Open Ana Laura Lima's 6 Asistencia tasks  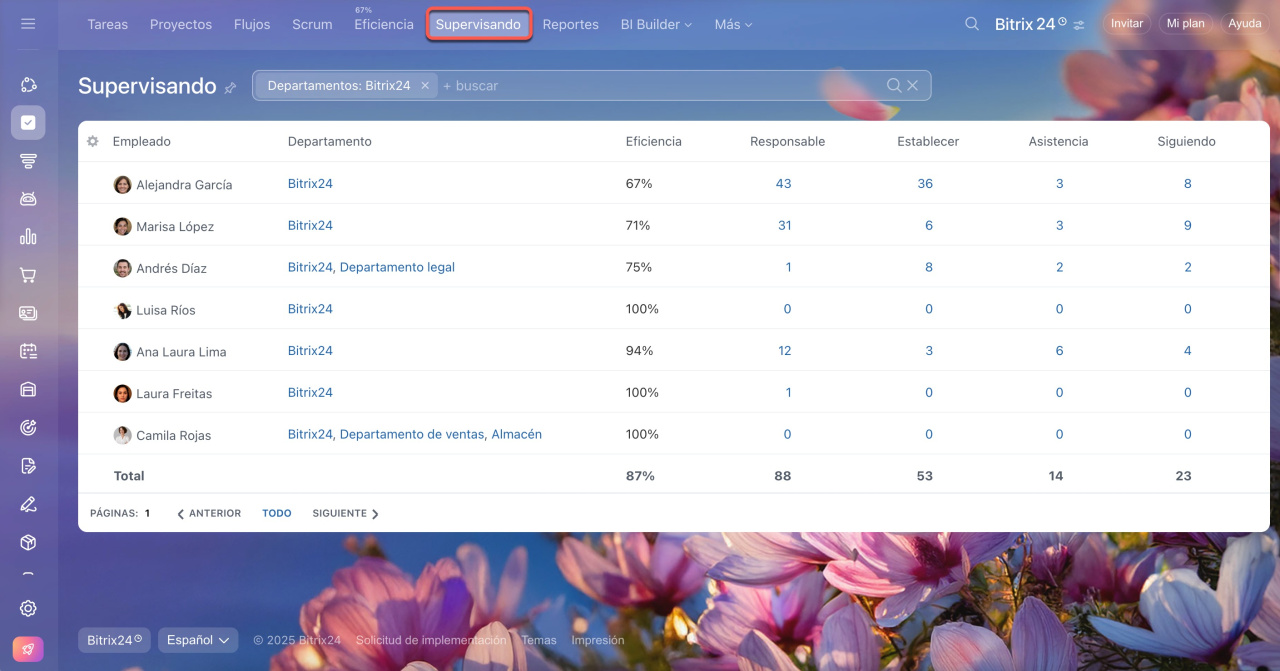(1060, 351)
